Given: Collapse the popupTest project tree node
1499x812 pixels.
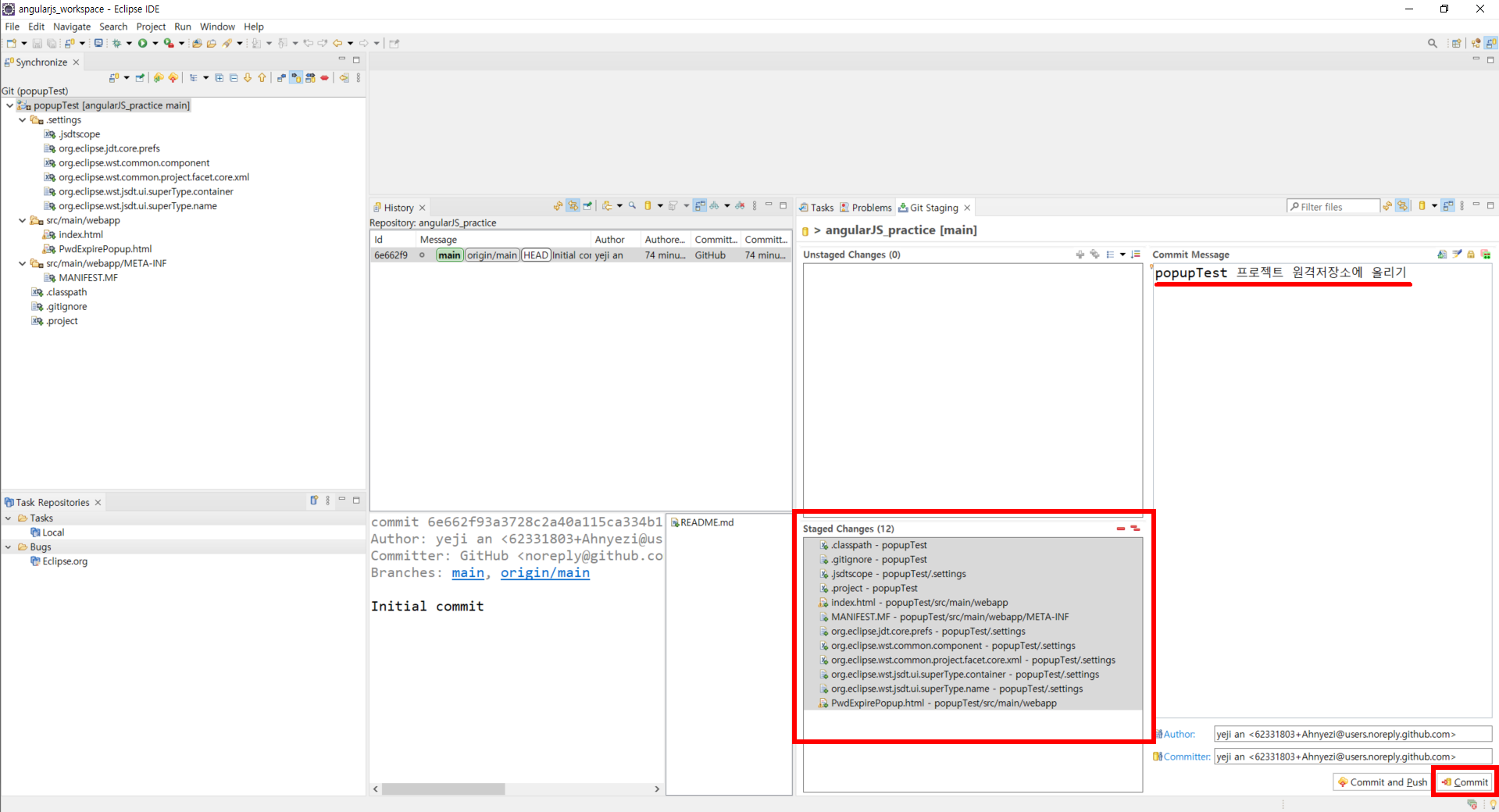Looking at the screenshot, I should click(x=9, y=105).
